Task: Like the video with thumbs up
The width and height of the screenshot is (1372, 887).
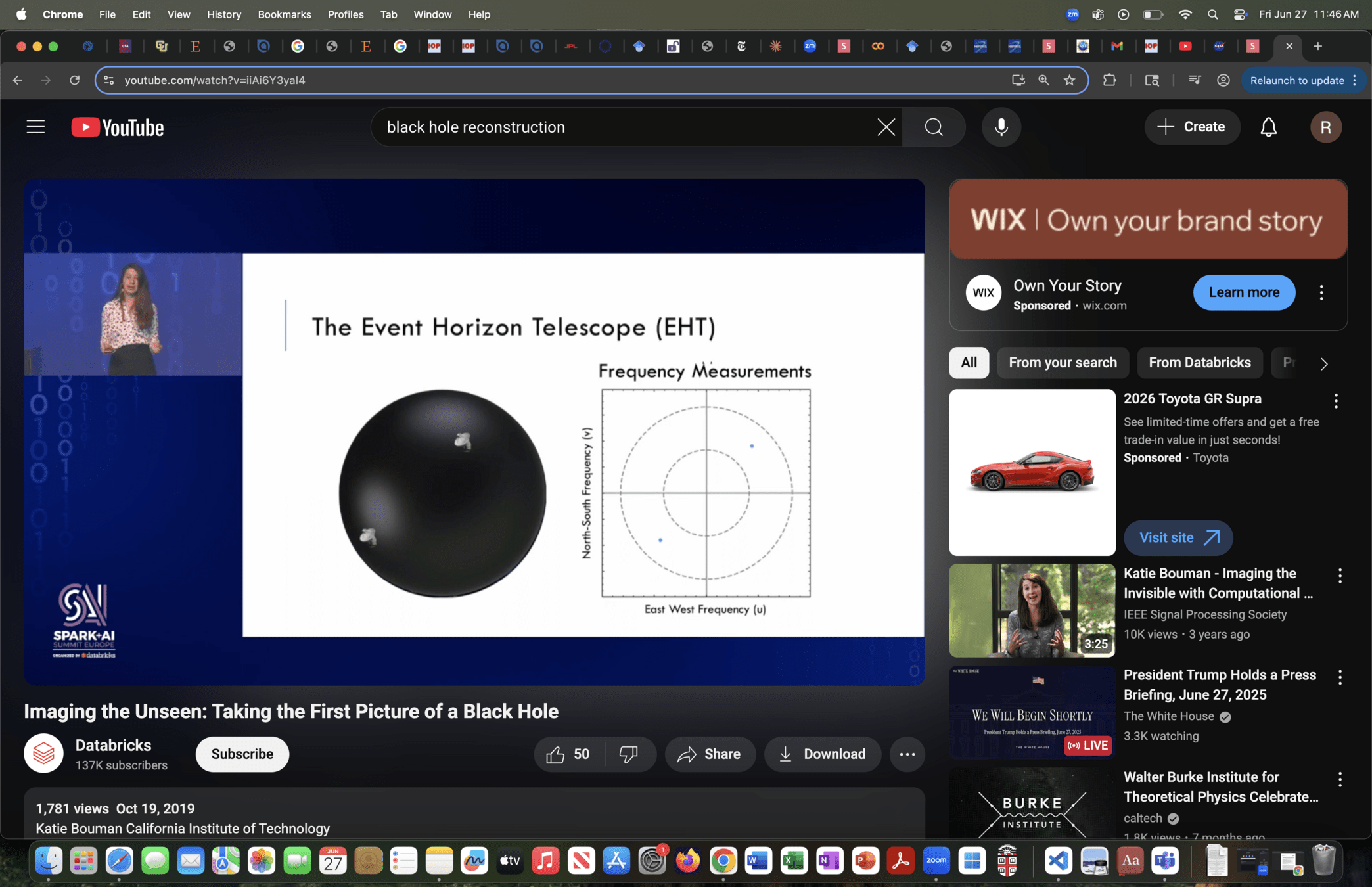Action: (556, 754)
